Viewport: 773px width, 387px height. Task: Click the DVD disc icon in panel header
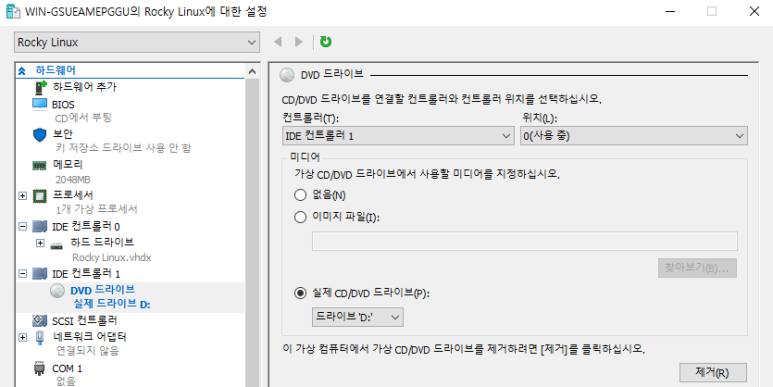[286, 75]
